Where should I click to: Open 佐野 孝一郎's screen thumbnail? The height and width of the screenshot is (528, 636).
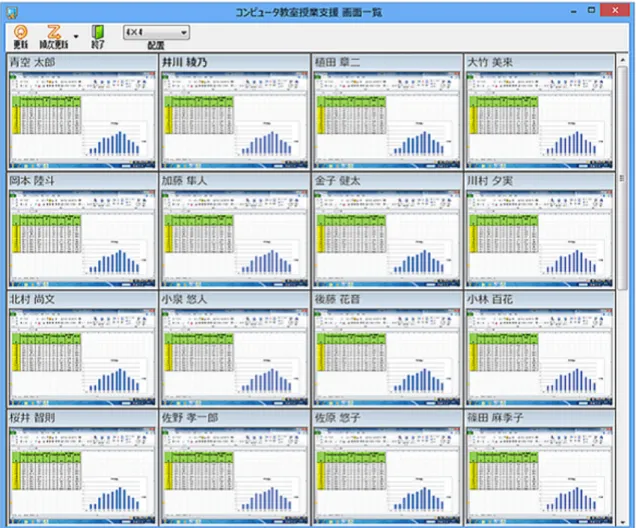pos(235,475)
